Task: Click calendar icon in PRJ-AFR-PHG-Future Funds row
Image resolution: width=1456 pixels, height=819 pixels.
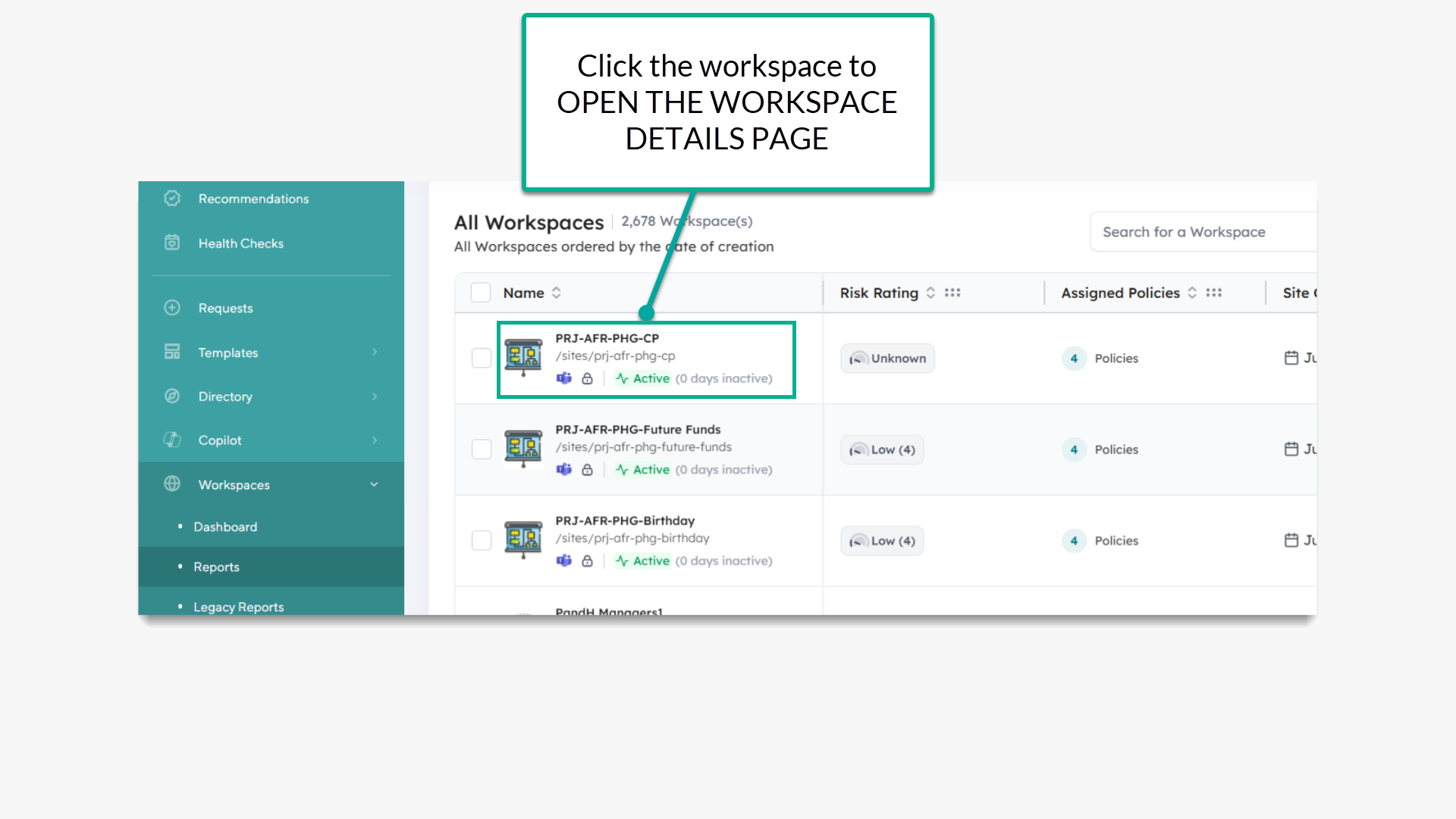Action: pyautogui.click(x=1291, y=449)
